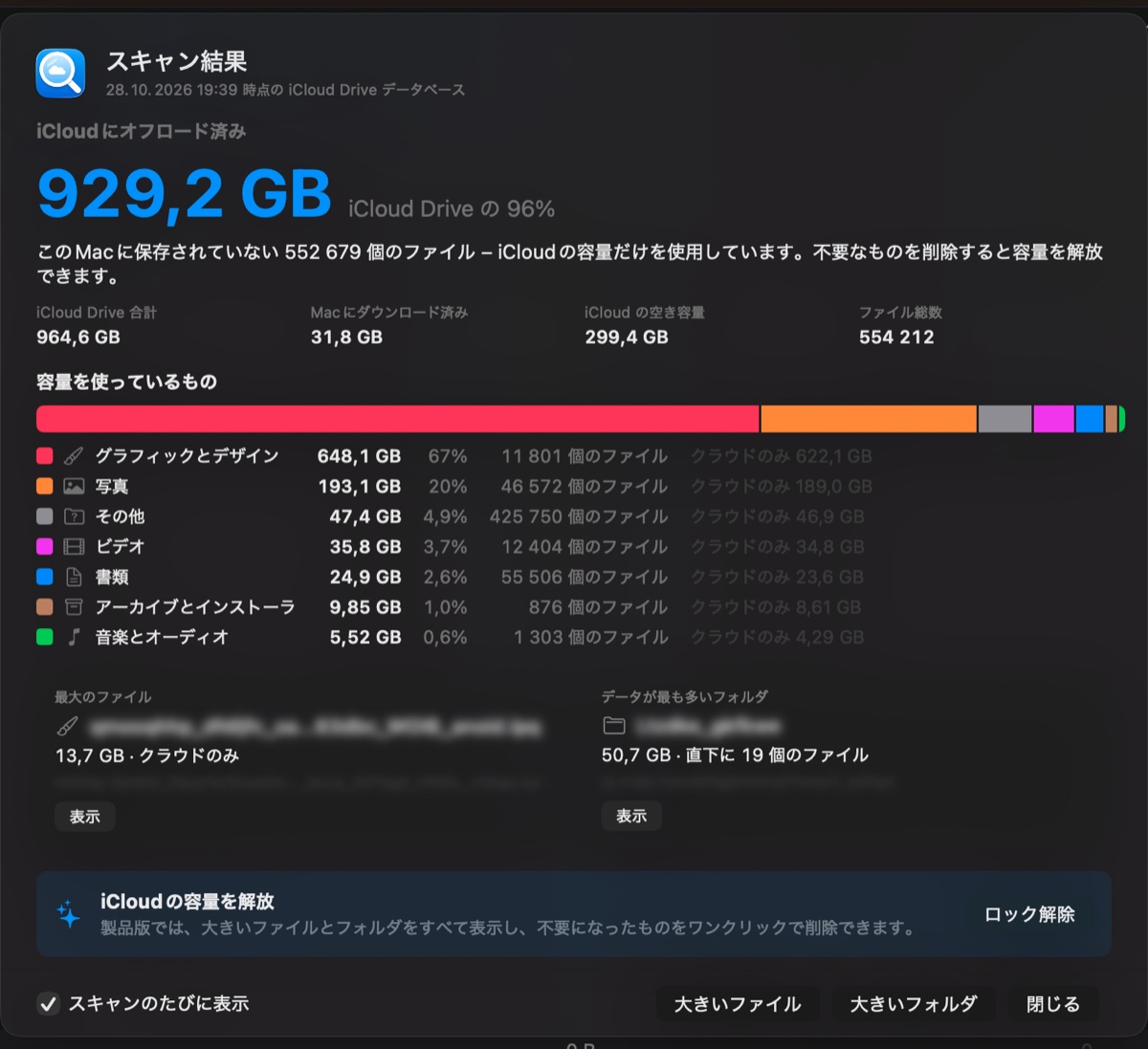Screen dimensions: 1148x1049
Task: Select the 写真 category label
Action: (x=112, y=486)
